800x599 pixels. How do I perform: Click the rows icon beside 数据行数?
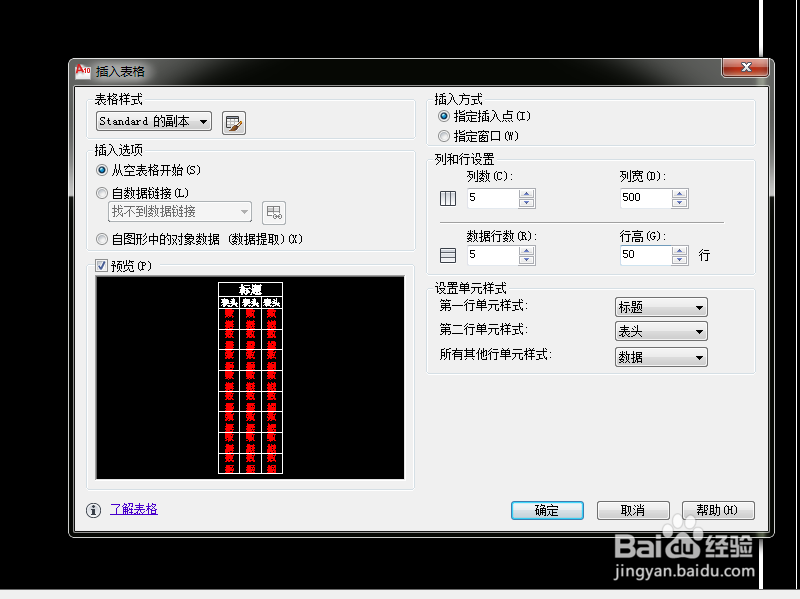(x=448, y=255)
